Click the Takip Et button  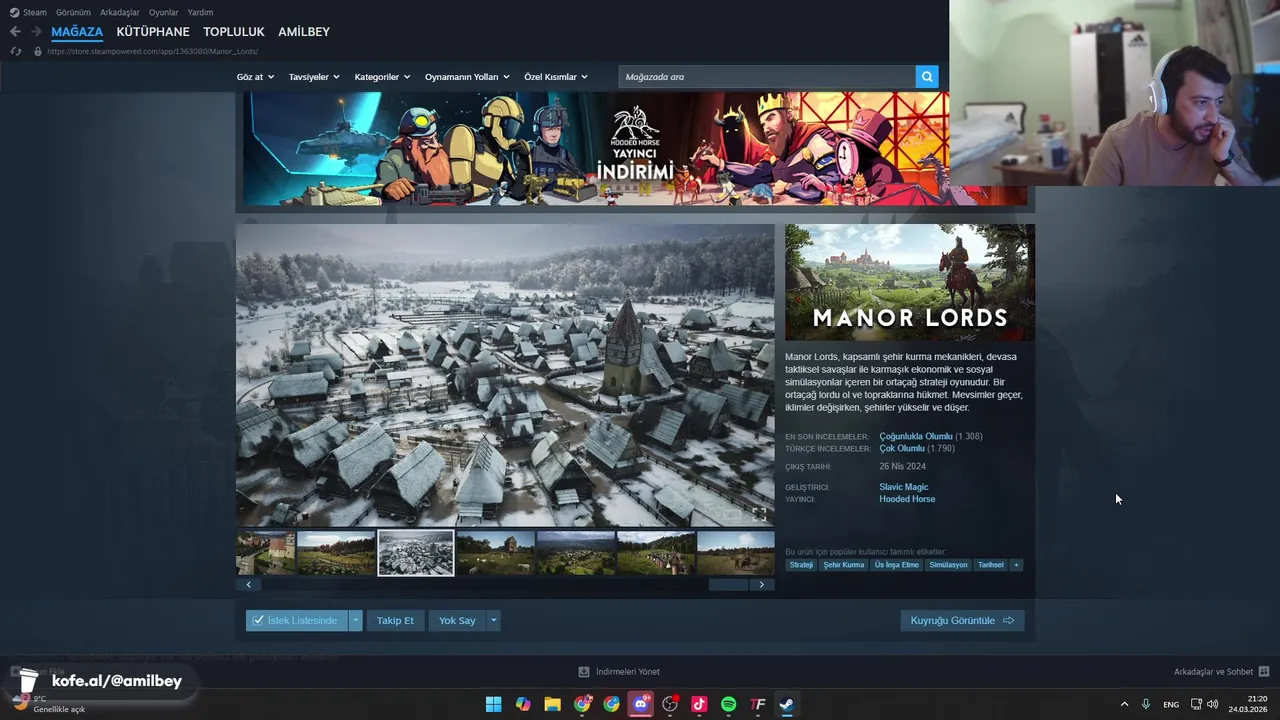pos(395,620)
